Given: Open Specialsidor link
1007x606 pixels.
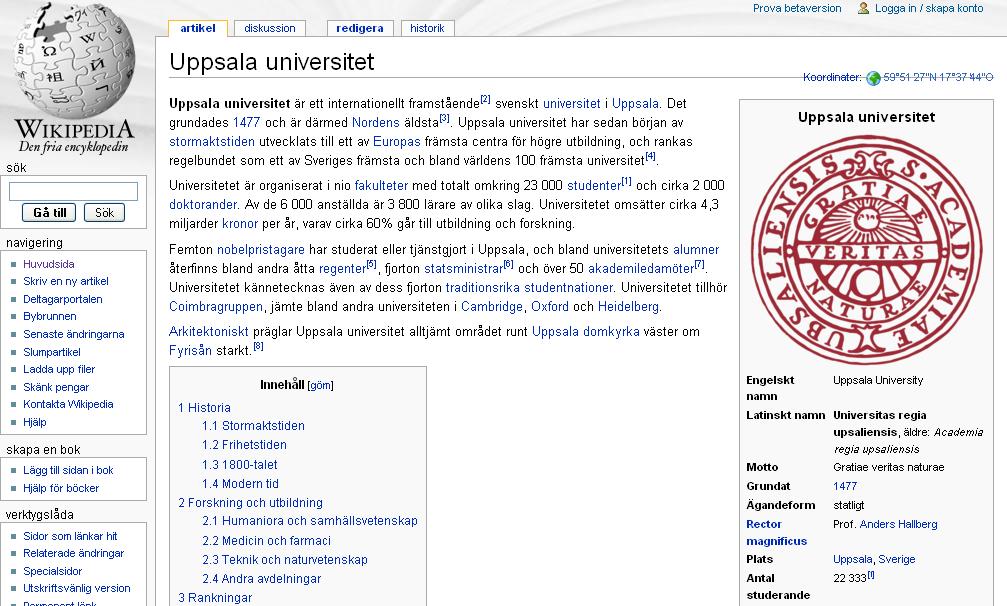Looking at the screenshot, I should 53,571.
